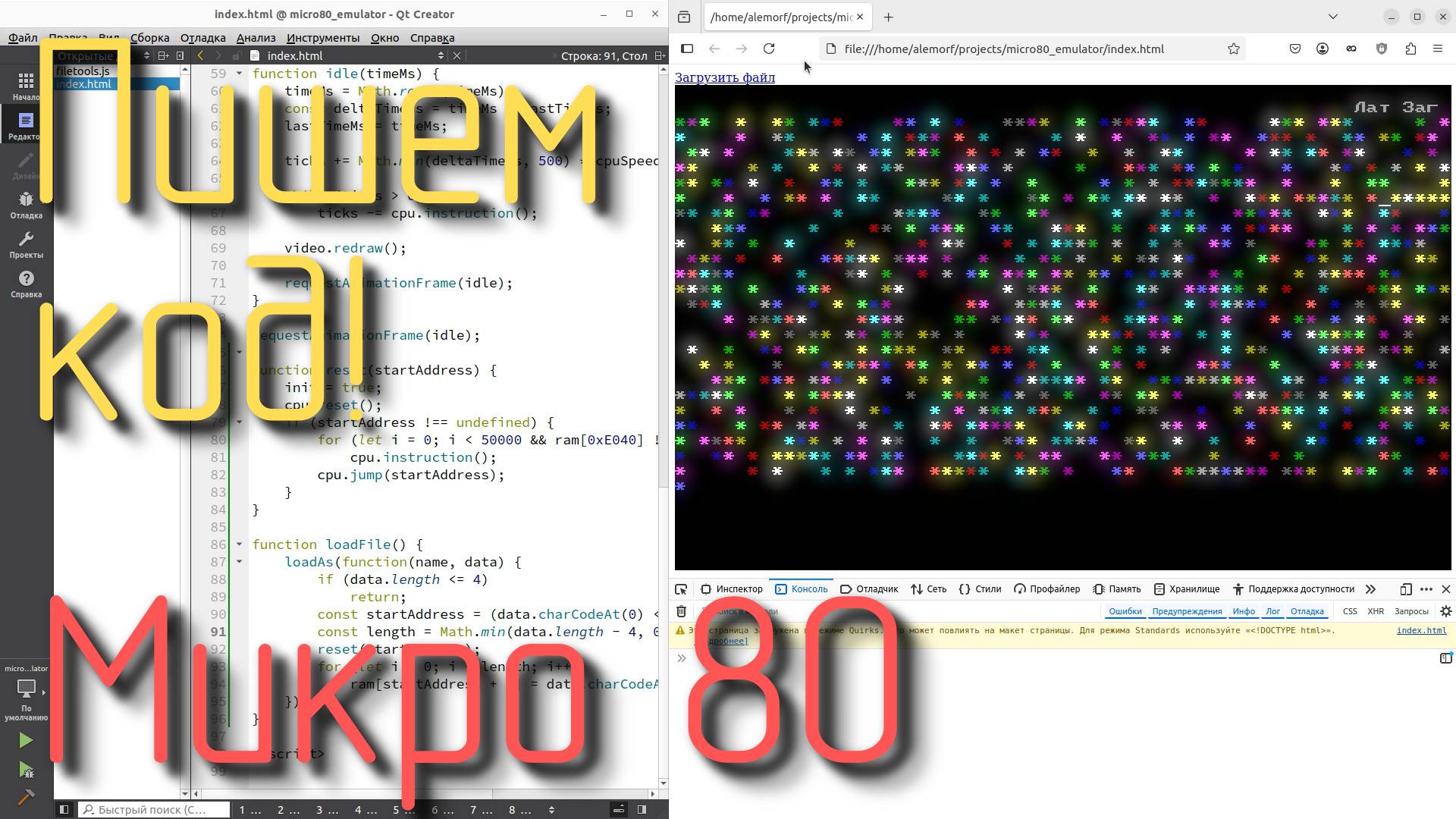Enable the XHR console filter
This screenshot has height=819, width=1456.
pyautogui.click(x=1376, y=611)
